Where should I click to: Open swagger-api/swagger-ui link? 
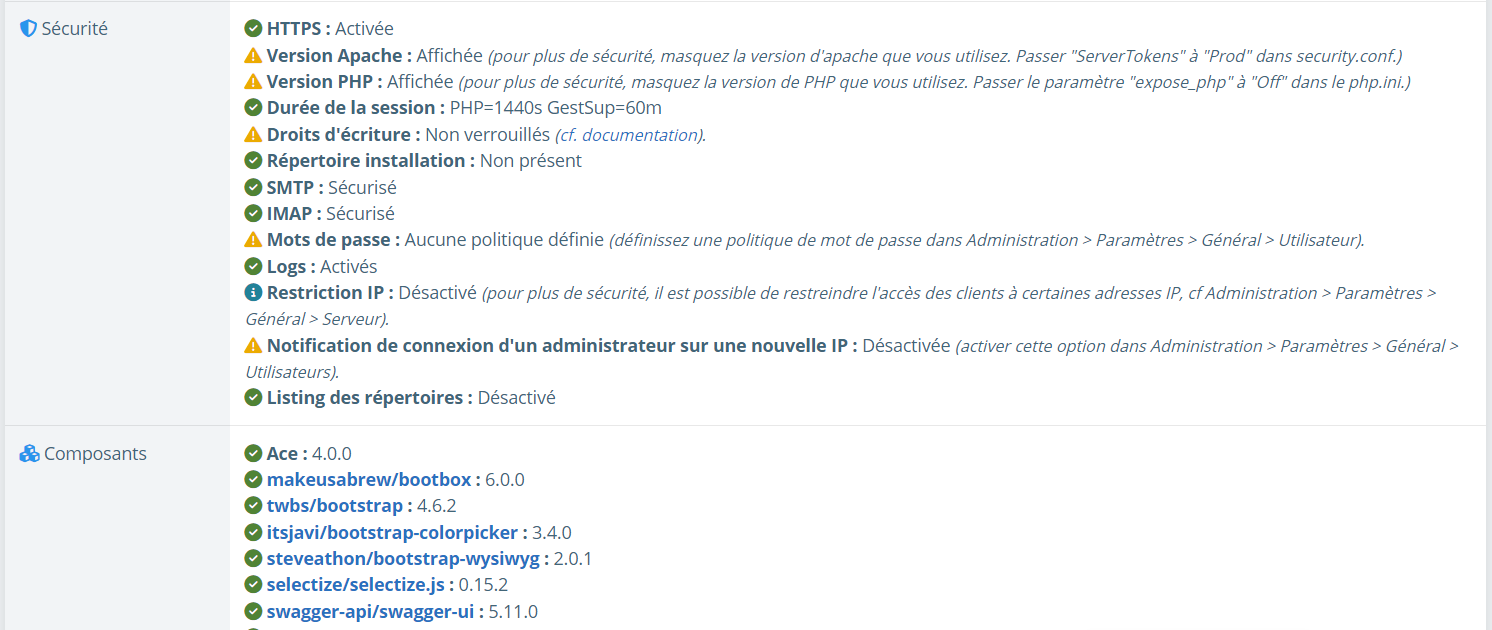(371, 612)
